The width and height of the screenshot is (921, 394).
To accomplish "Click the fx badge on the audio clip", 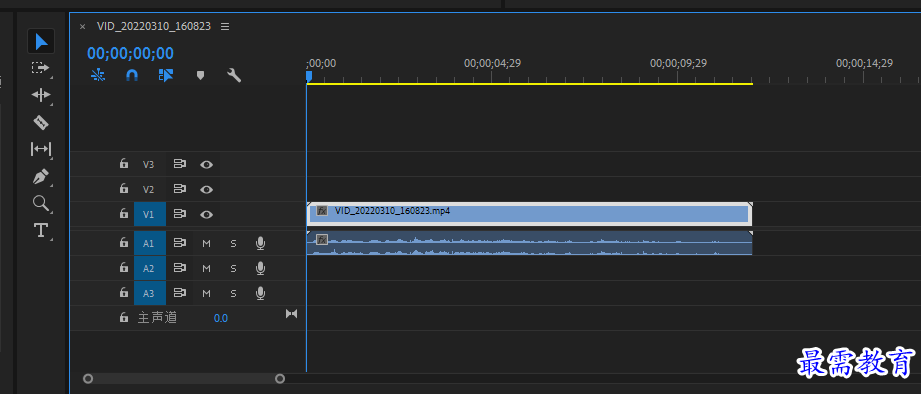I will 322,239.
